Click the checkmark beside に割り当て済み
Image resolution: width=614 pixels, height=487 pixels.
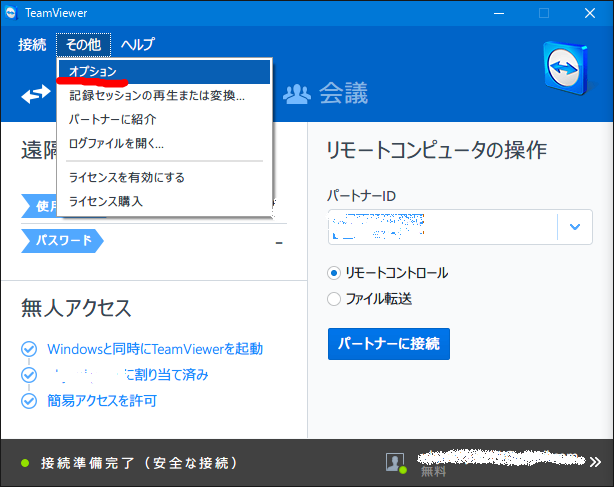29,375
